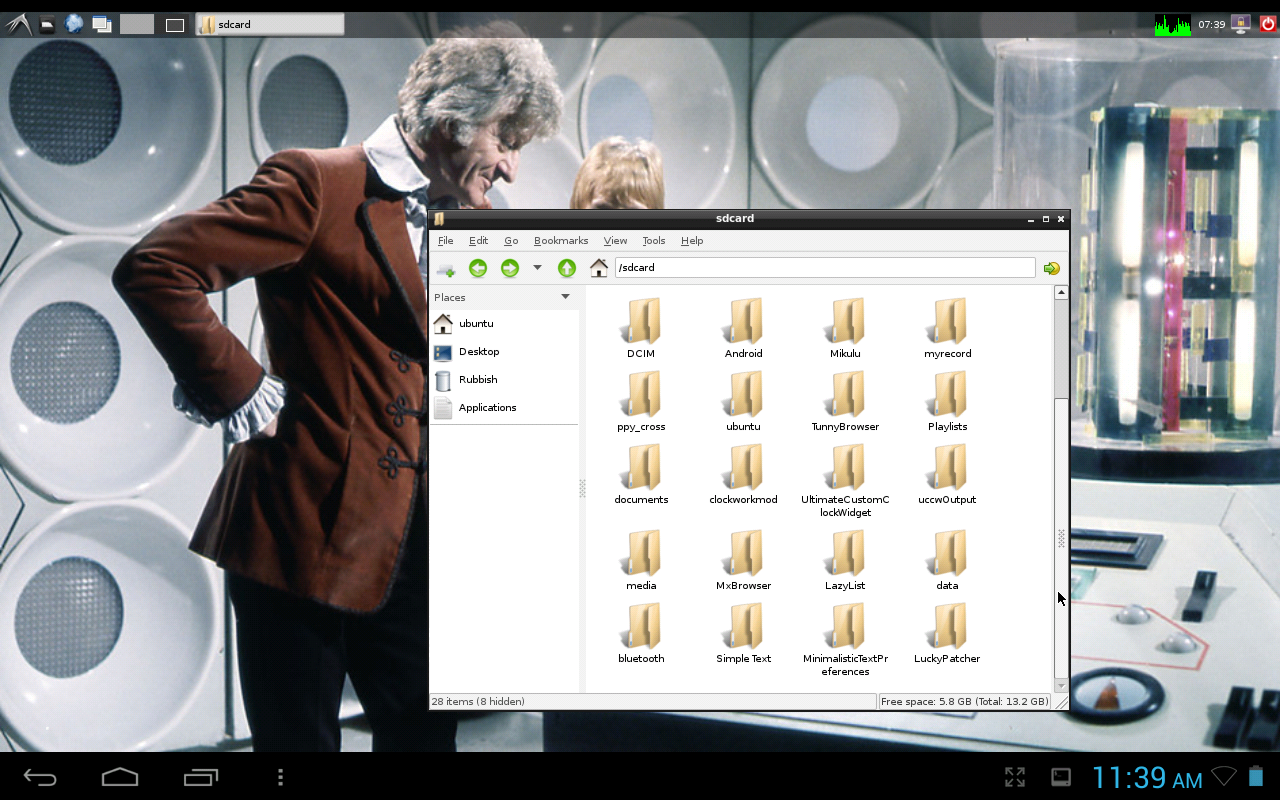The width and height of the screenshot is (1280, 800).
Task: Go up to the parent folder
Action: pos(567,268)
